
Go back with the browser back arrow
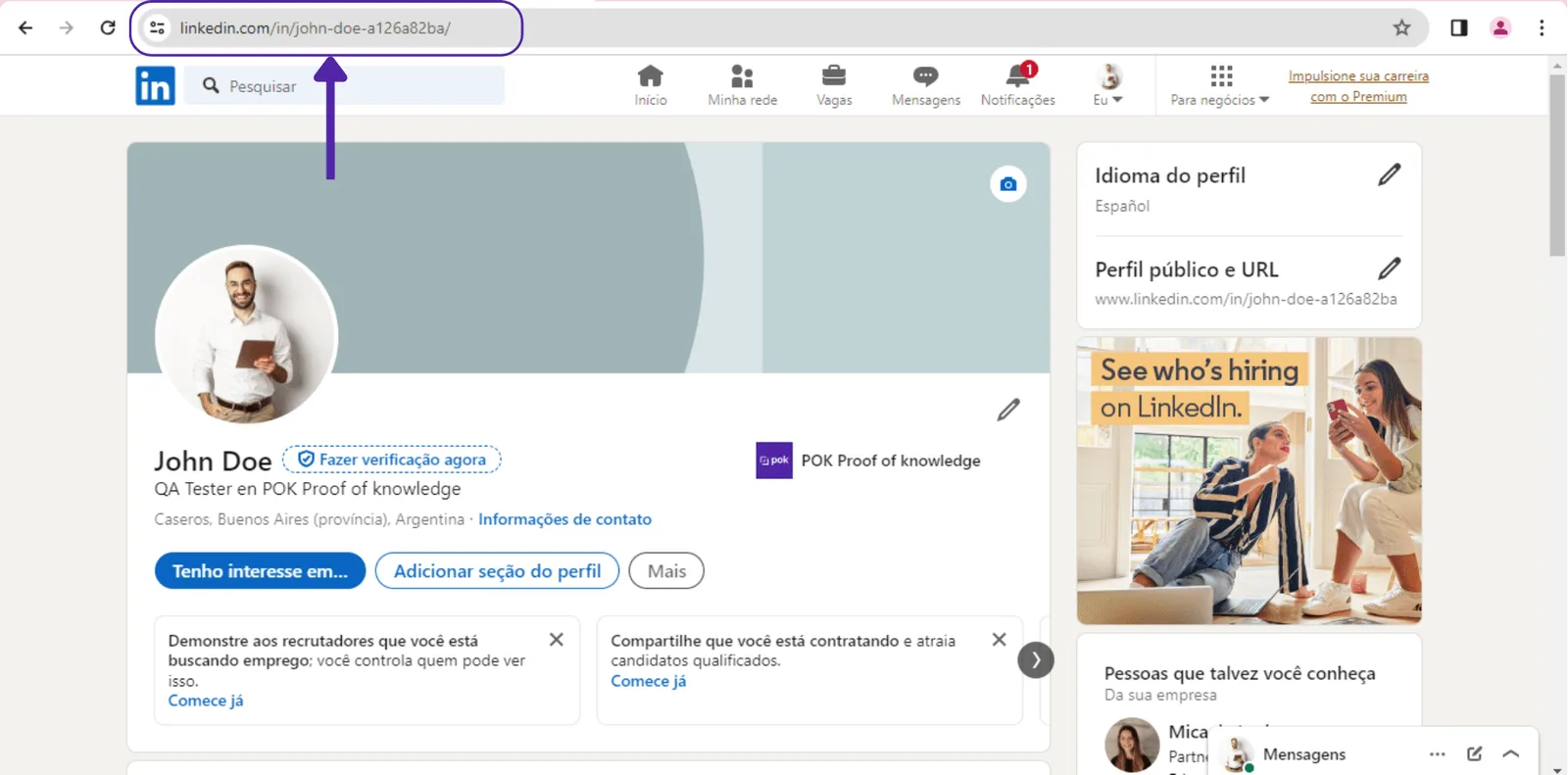click(25, 27)
